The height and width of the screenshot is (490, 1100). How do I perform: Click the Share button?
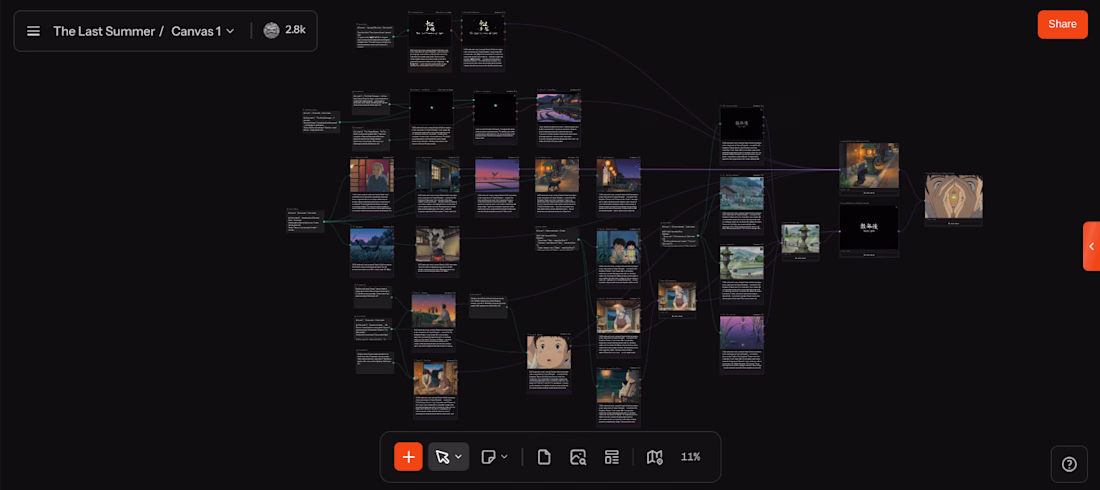1062,25
